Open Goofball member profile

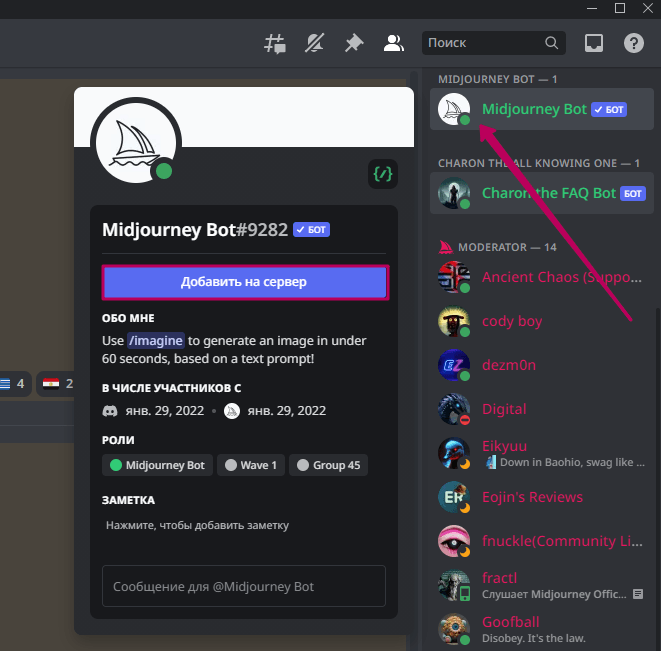(x=542, y=629)
